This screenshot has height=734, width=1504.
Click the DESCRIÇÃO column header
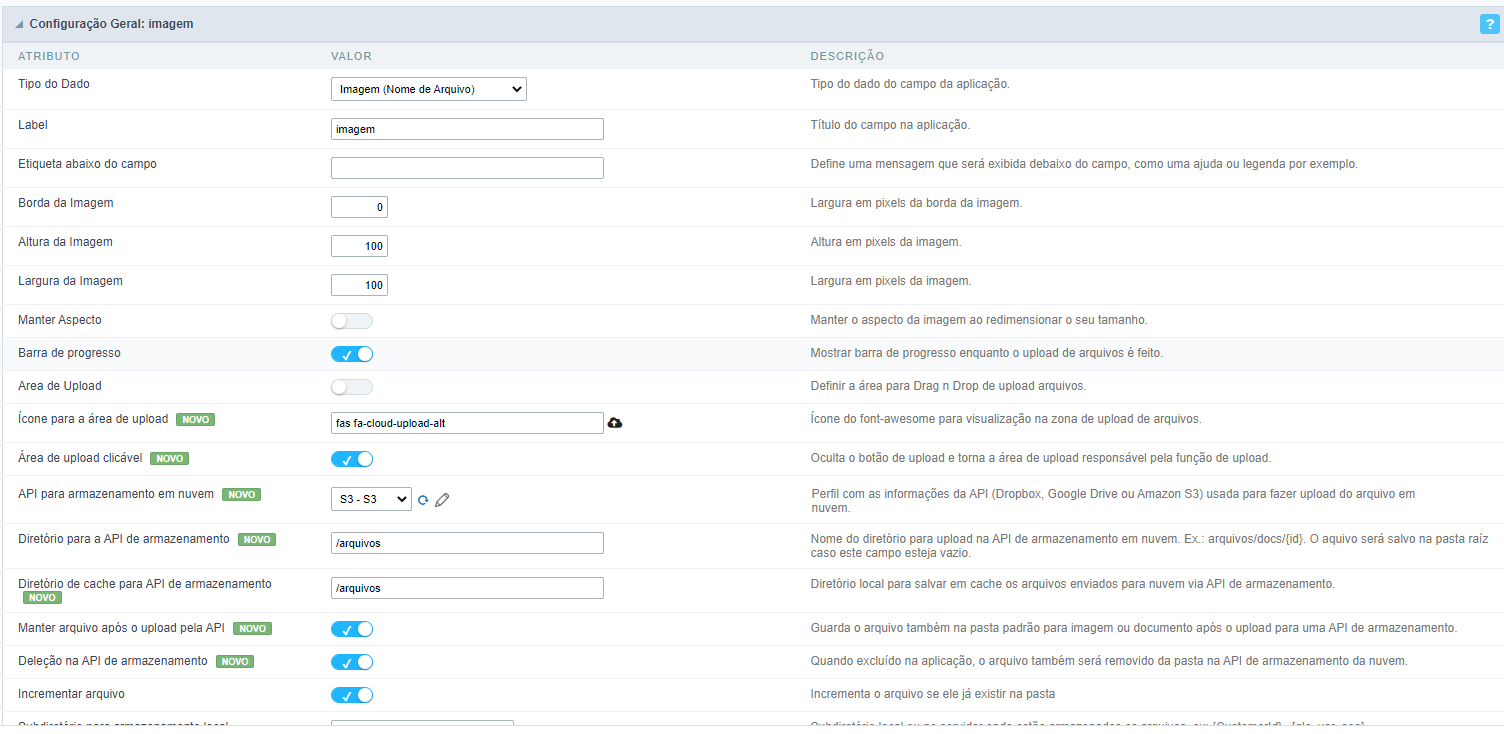tap(847, 56)
